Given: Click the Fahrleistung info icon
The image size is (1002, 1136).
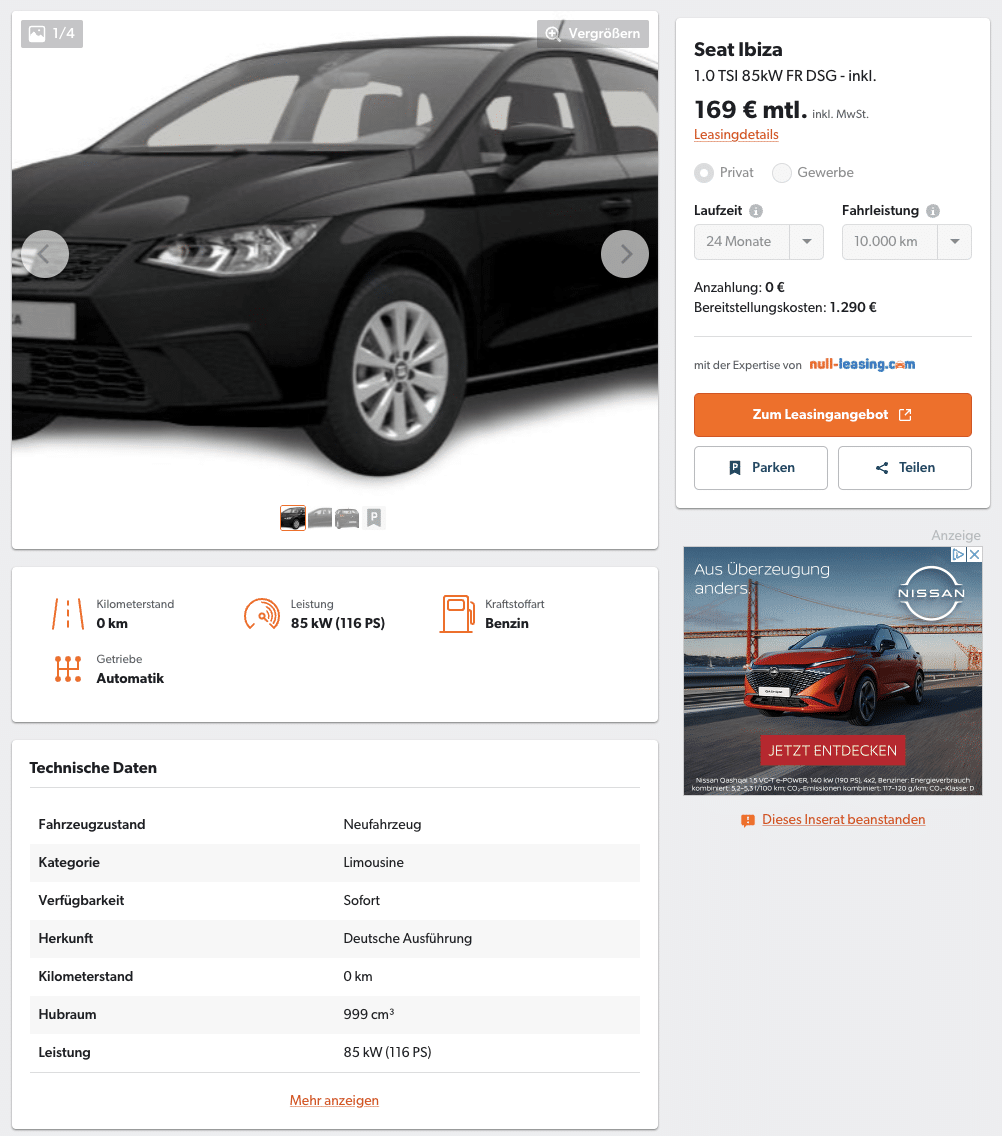Looking at the screenshot, I should coord(932,211).
